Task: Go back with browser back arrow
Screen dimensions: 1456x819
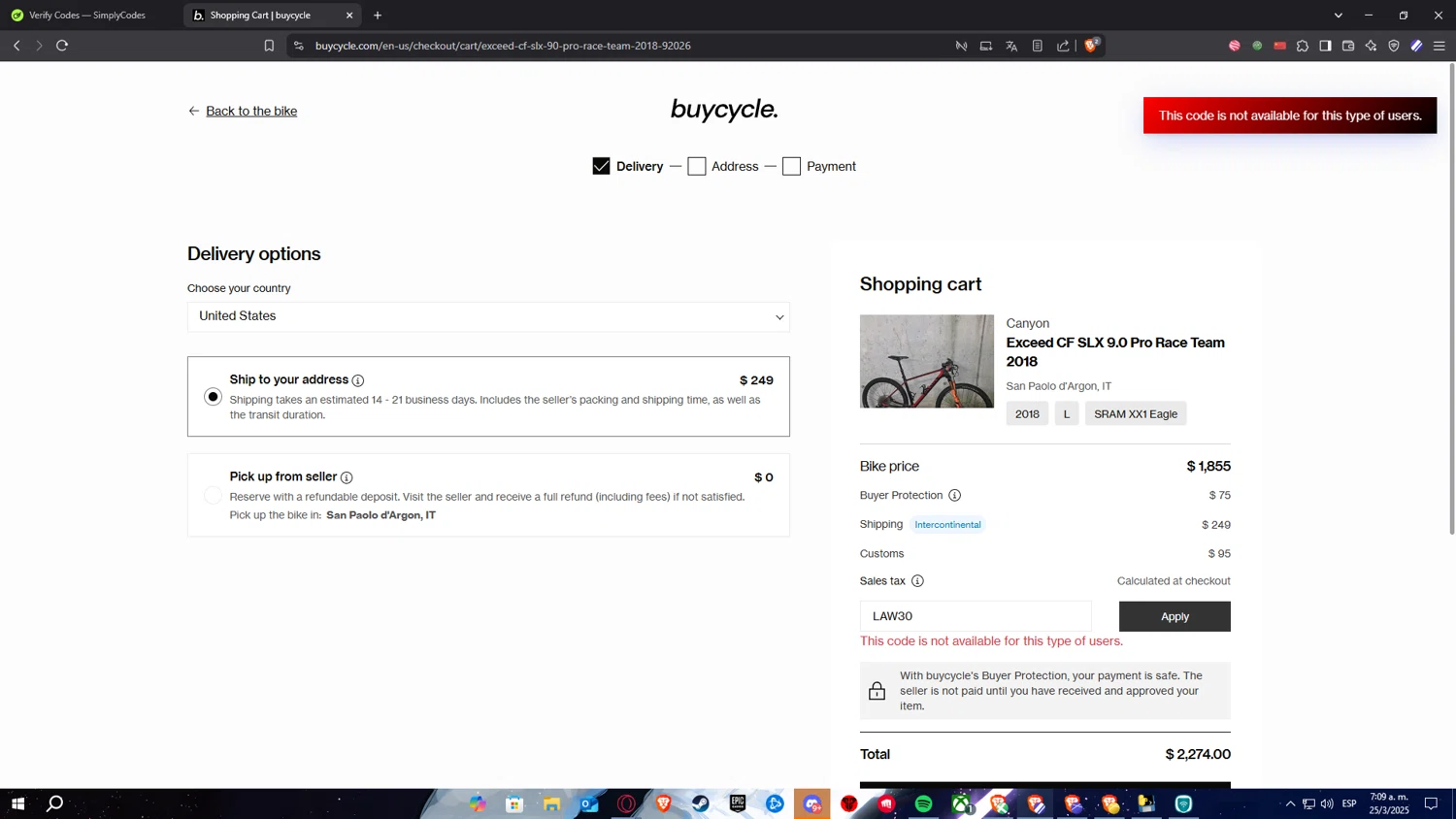Action: 17,46
